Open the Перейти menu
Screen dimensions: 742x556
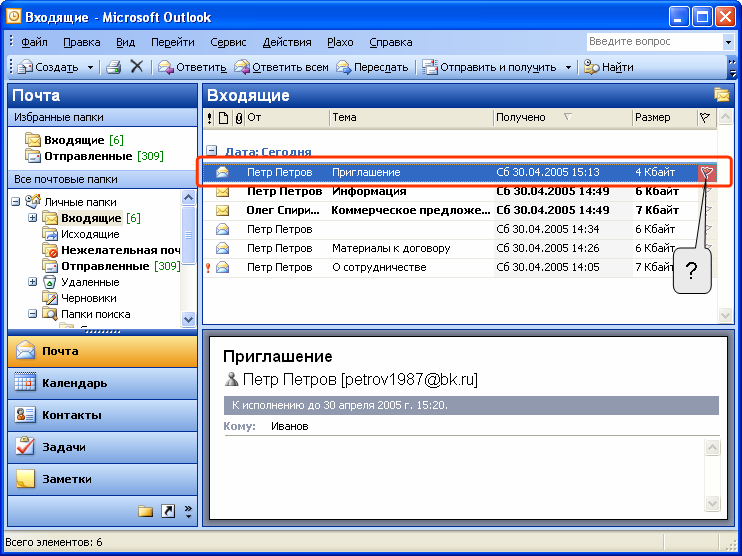tap(173, 42)
